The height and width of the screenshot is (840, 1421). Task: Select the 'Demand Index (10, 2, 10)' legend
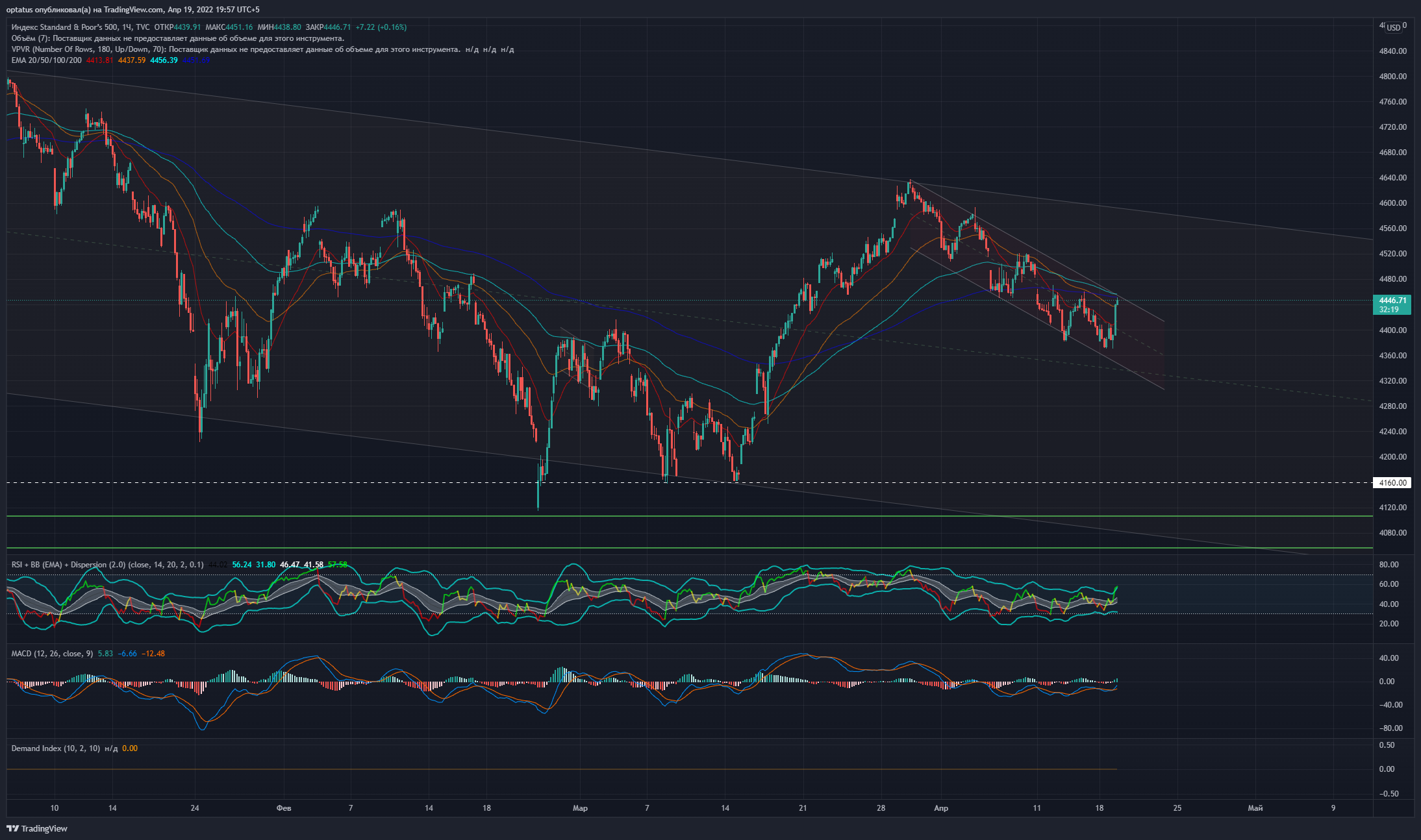(x=56, y=748)
